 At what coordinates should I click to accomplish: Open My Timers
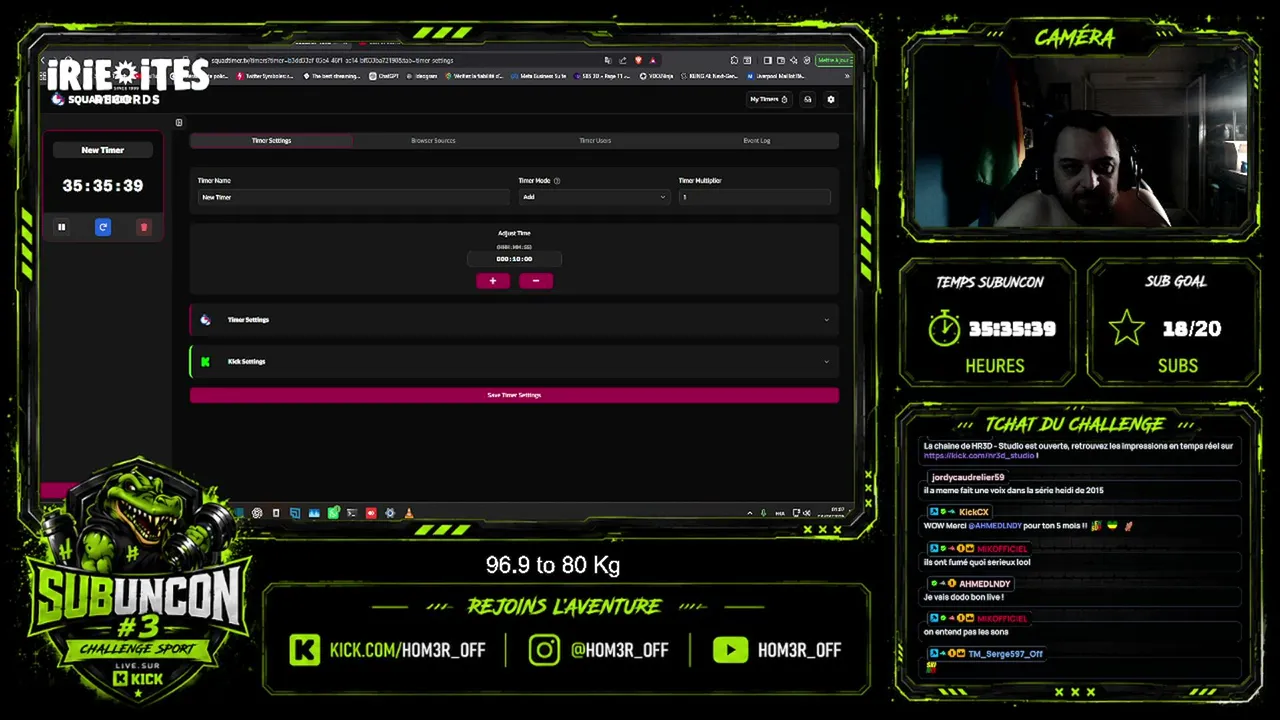768,99
